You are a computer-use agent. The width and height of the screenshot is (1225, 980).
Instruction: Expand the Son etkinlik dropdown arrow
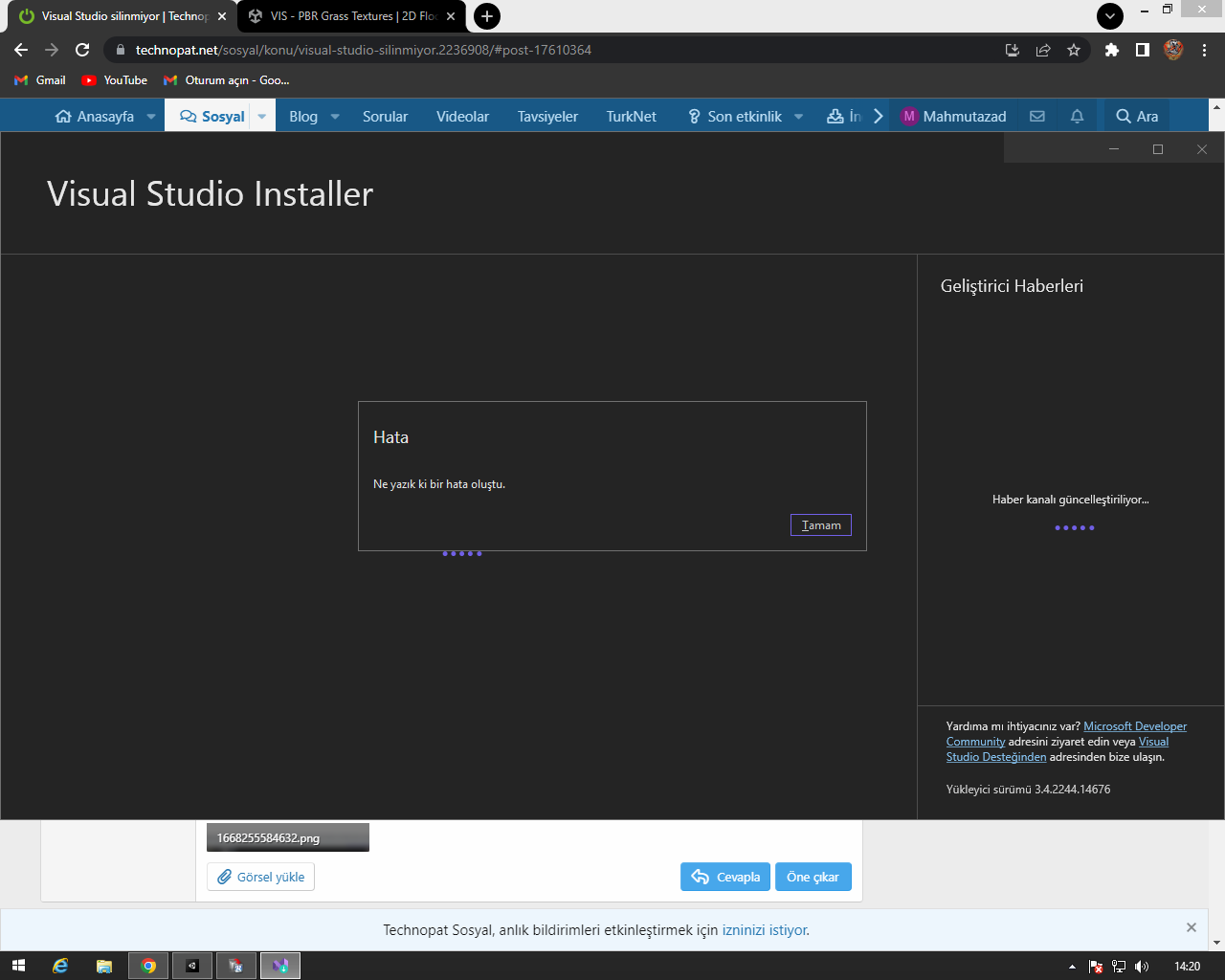799,117
